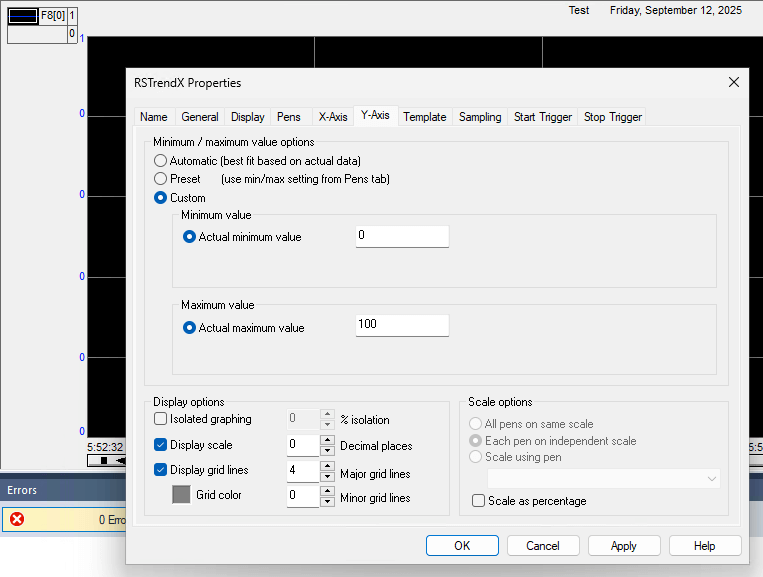Switch to the Pens tab
Image resolution: width=763 pixels, height=577 pixels.
288,117
